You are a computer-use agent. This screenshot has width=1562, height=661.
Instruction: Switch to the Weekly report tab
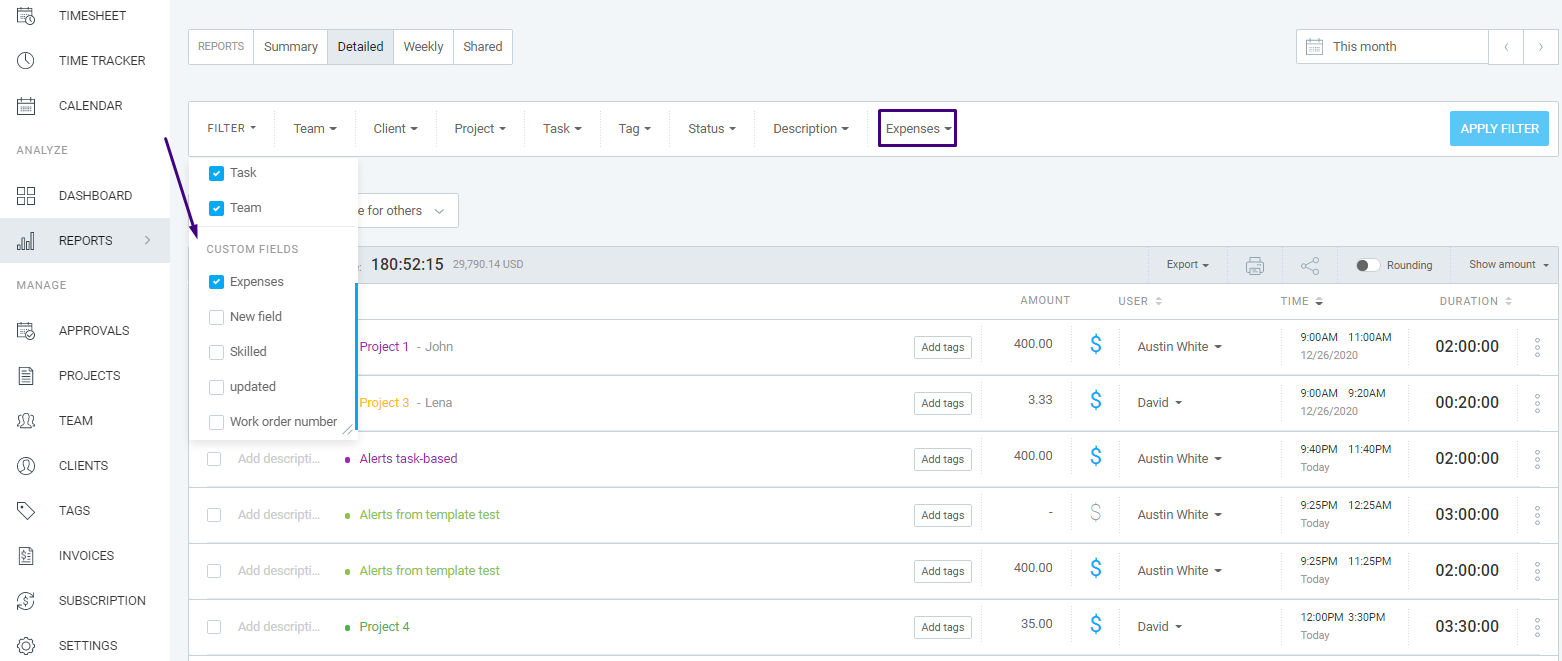[x=423, y=47]
